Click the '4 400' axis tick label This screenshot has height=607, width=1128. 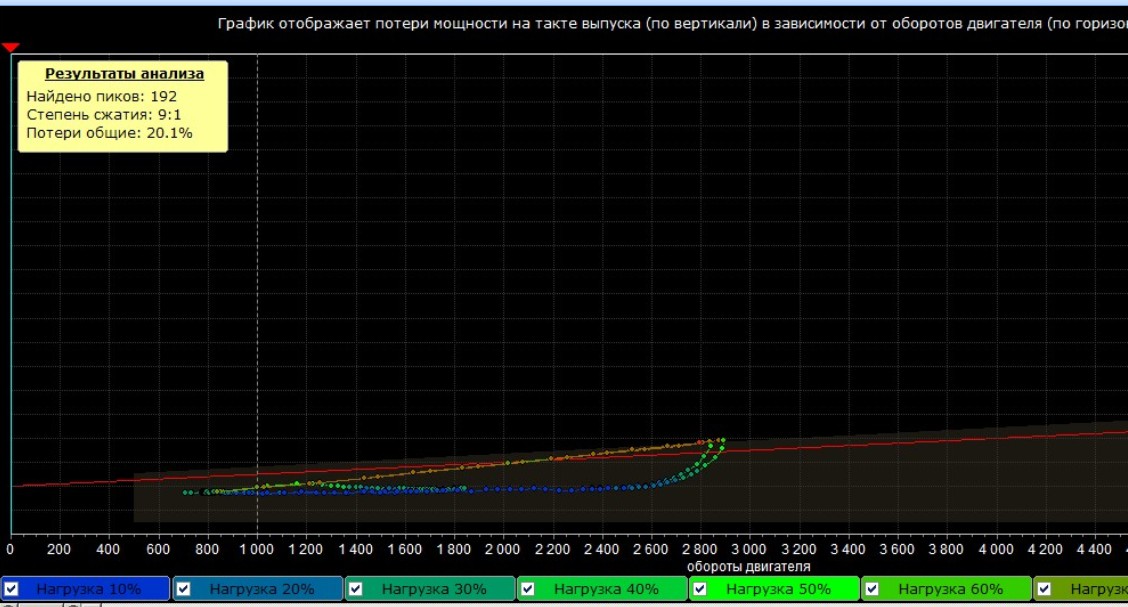click(1094, 549)
